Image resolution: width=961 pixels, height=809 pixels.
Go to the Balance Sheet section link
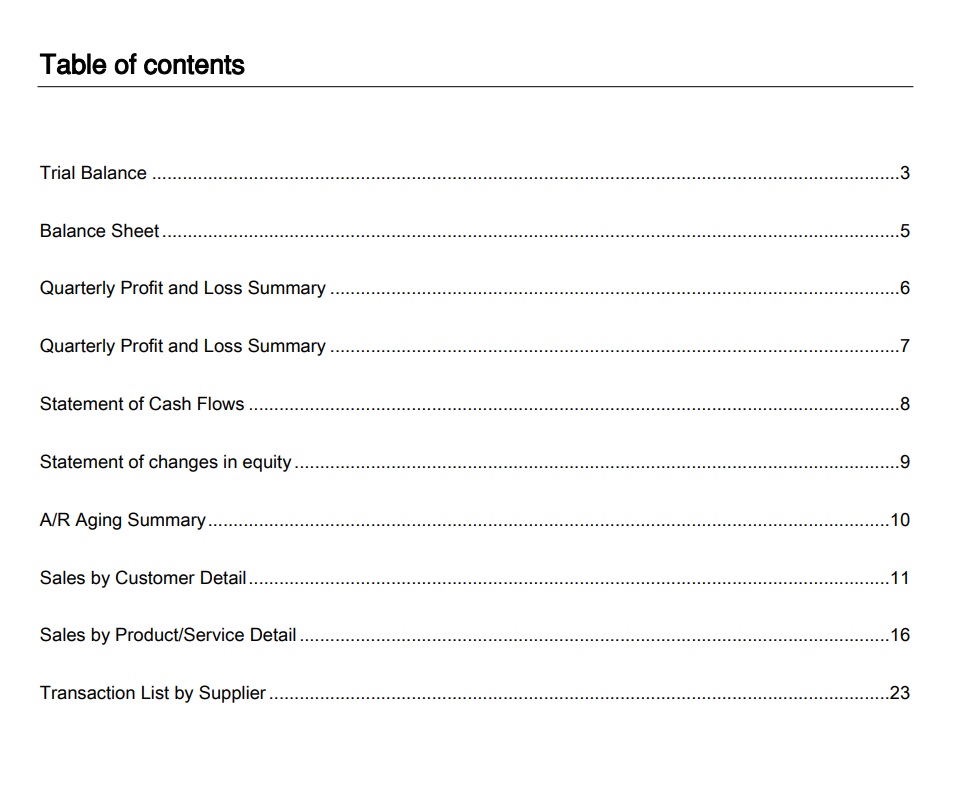pyautogui.click(x=99, y=231)
